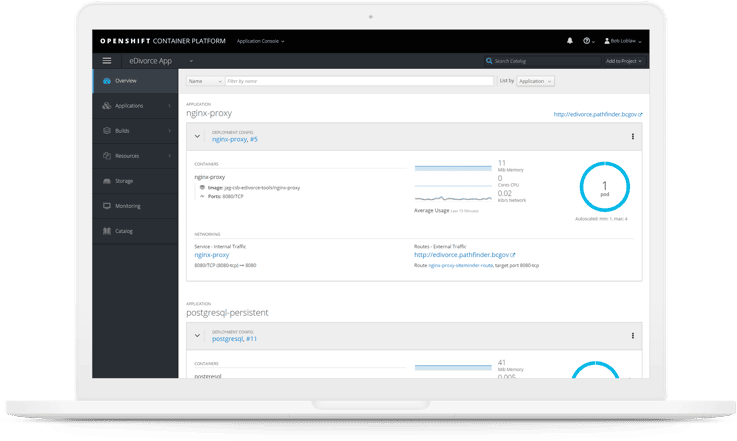Click the nginx-proxy ports icon
Screen dimensions: 737x441
[202, 197]
